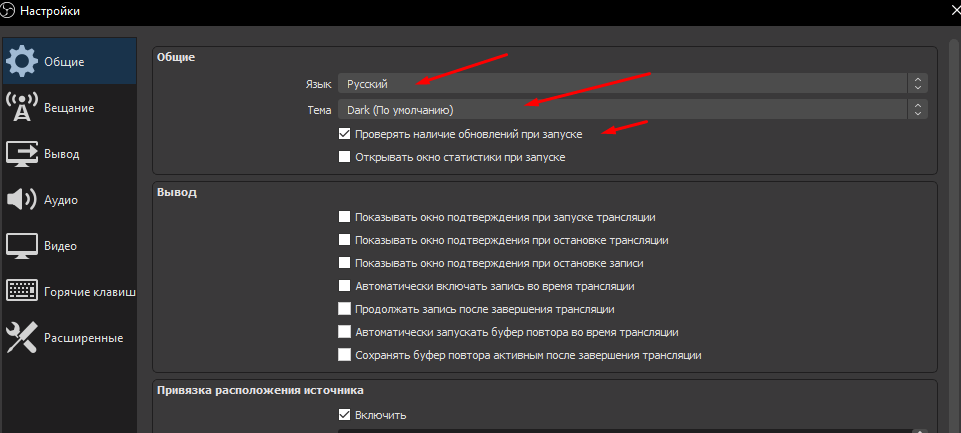Disable Проверять наличие обновлений при запуске
The height and width of the screenshot is (433, 961).
(345, 133)
